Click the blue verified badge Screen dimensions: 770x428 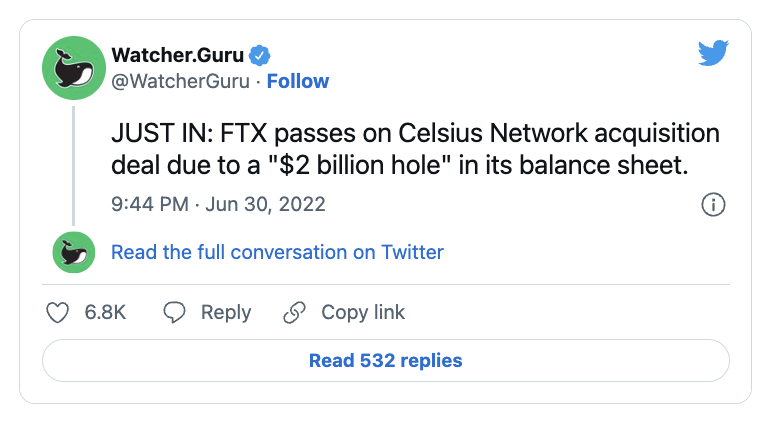[259, 55]
